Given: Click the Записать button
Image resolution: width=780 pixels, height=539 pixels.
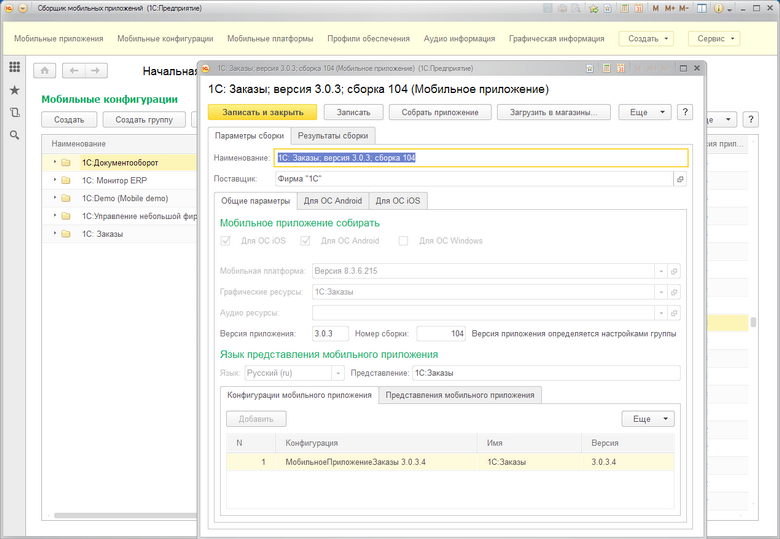Looking at the screenshot, I should (x=354, y=112).
